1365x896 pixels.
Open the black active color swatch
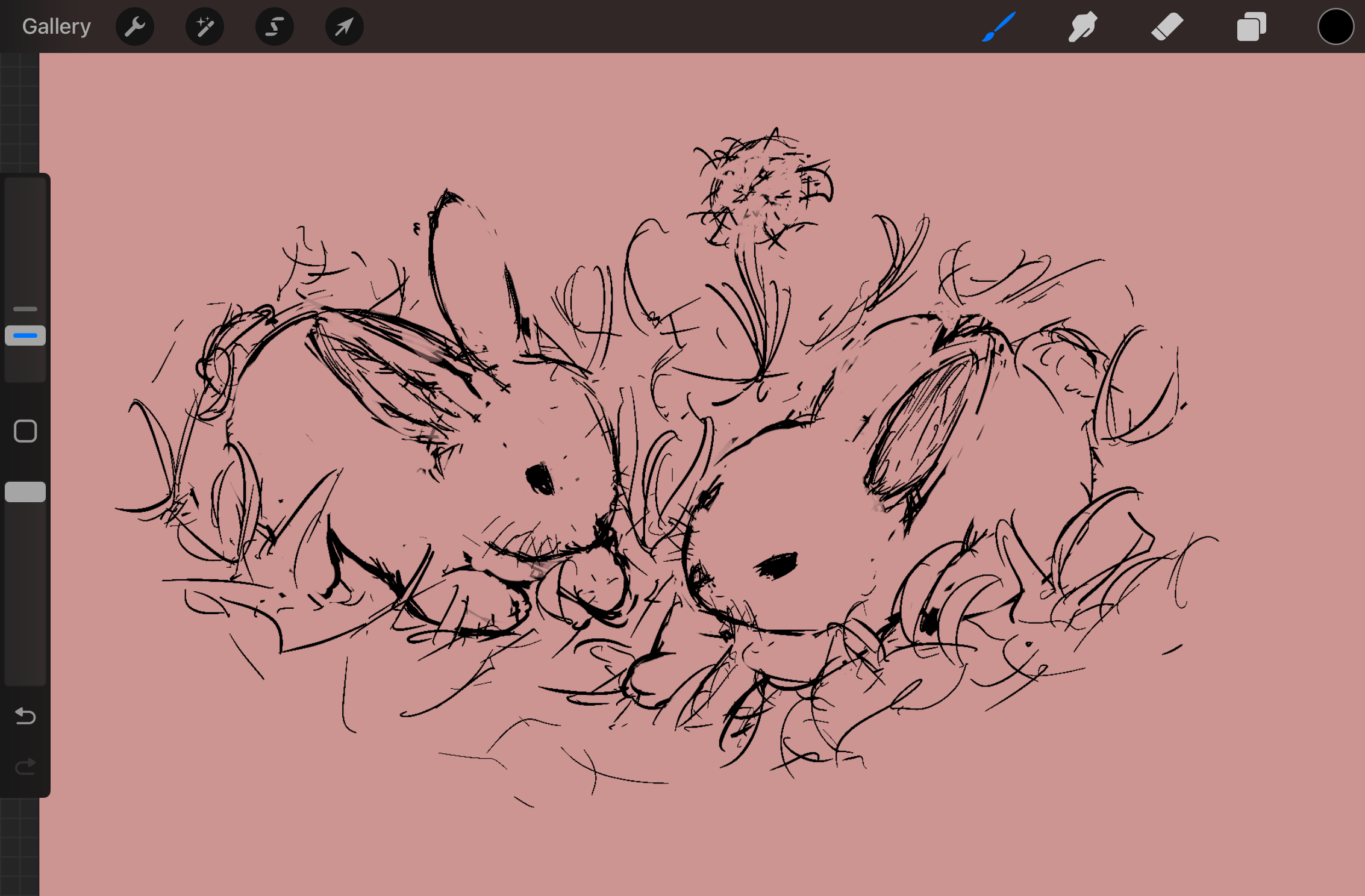pyautogui.click(x=1335, y=26)
